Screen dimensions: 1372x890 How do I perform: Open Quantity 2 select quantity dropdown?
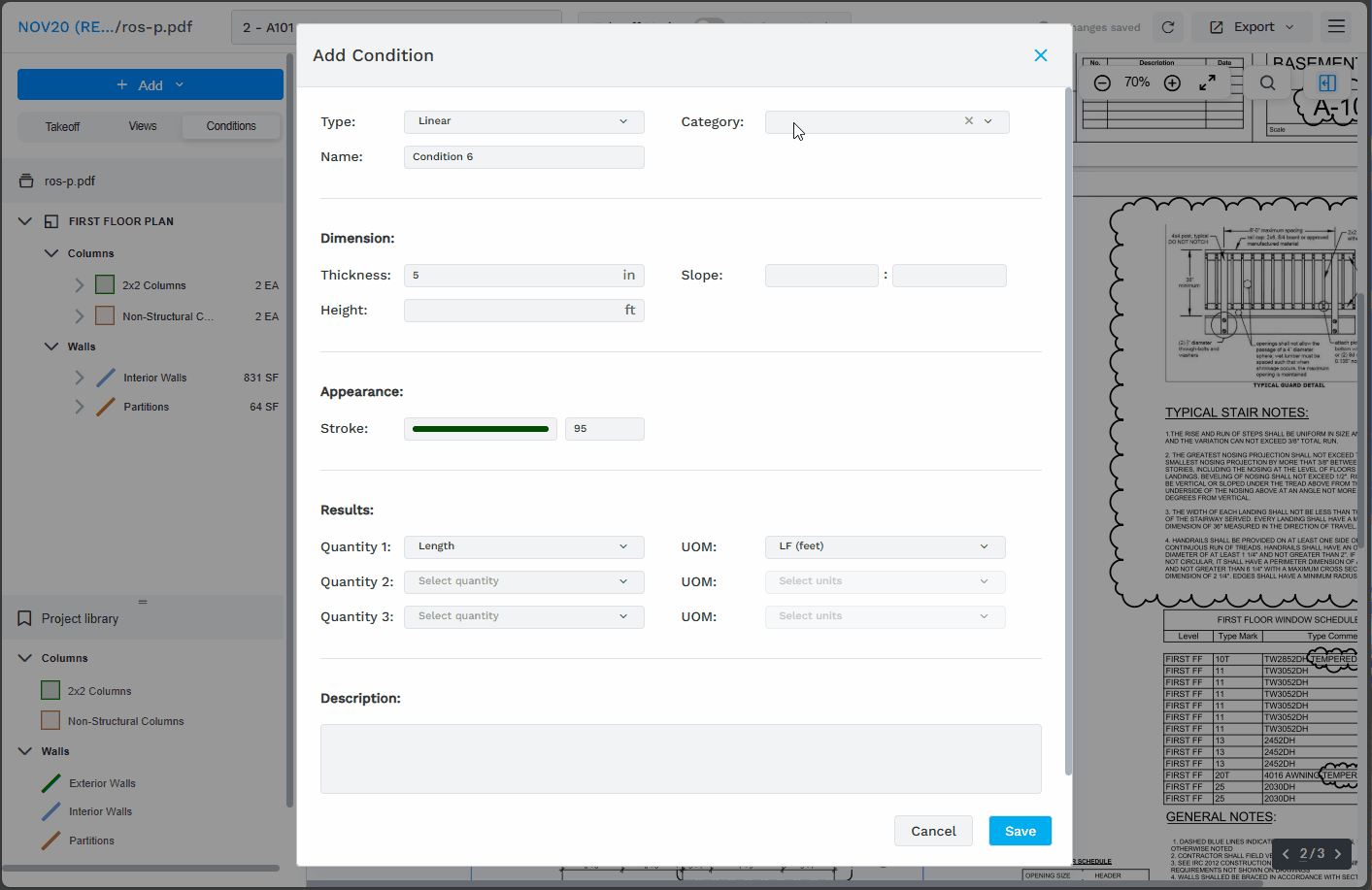point(523,581)
